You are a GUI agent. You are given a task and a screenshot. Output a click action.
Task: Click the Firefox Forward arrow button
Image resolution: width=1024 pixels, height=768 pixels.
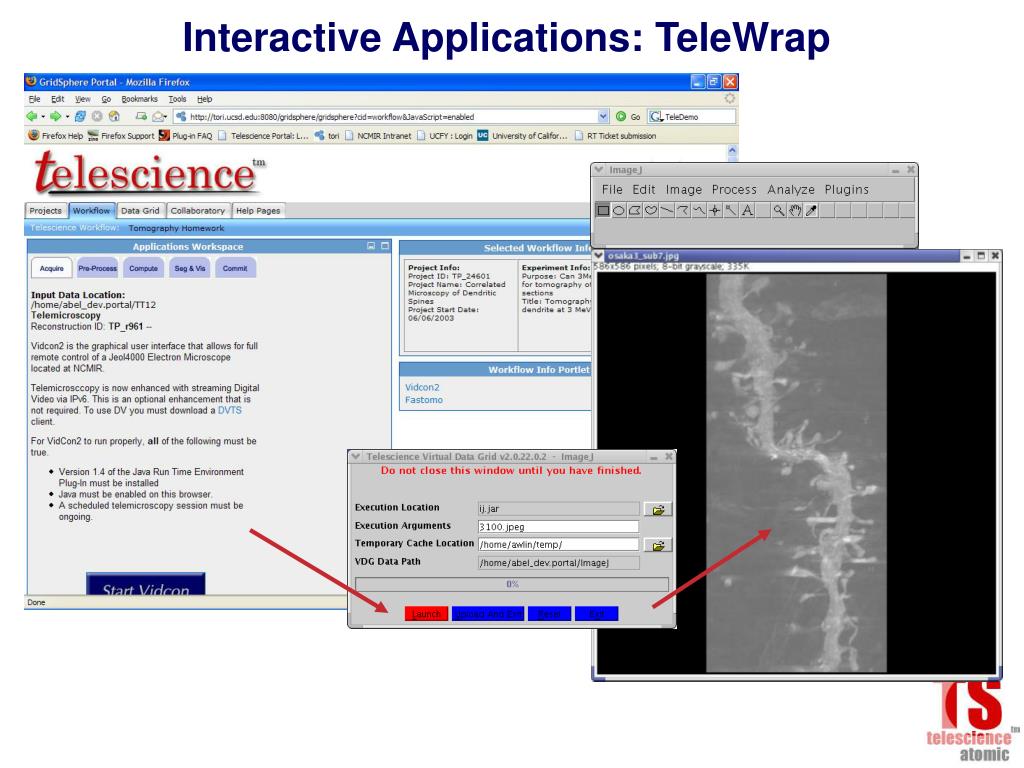click(x=56, y=116)
